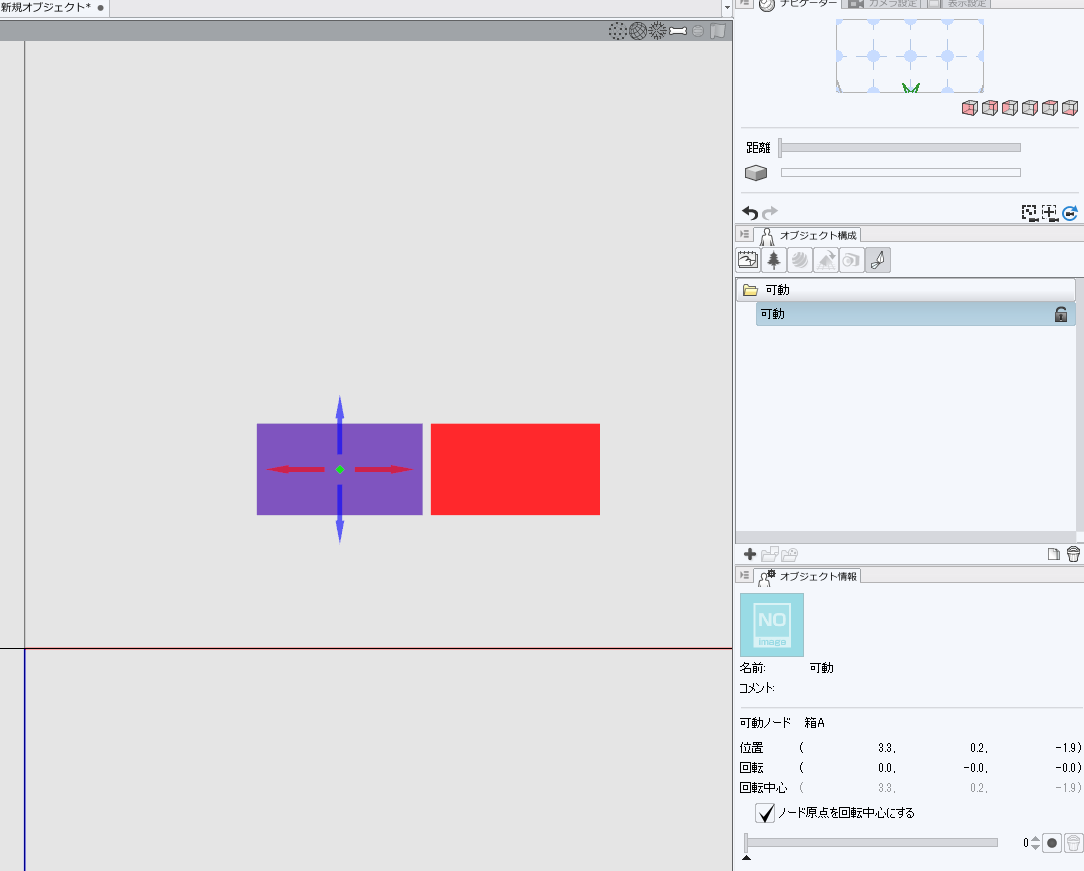
Task: Select the camera icon in object configuration toolbar
Action: coord(852,260)
